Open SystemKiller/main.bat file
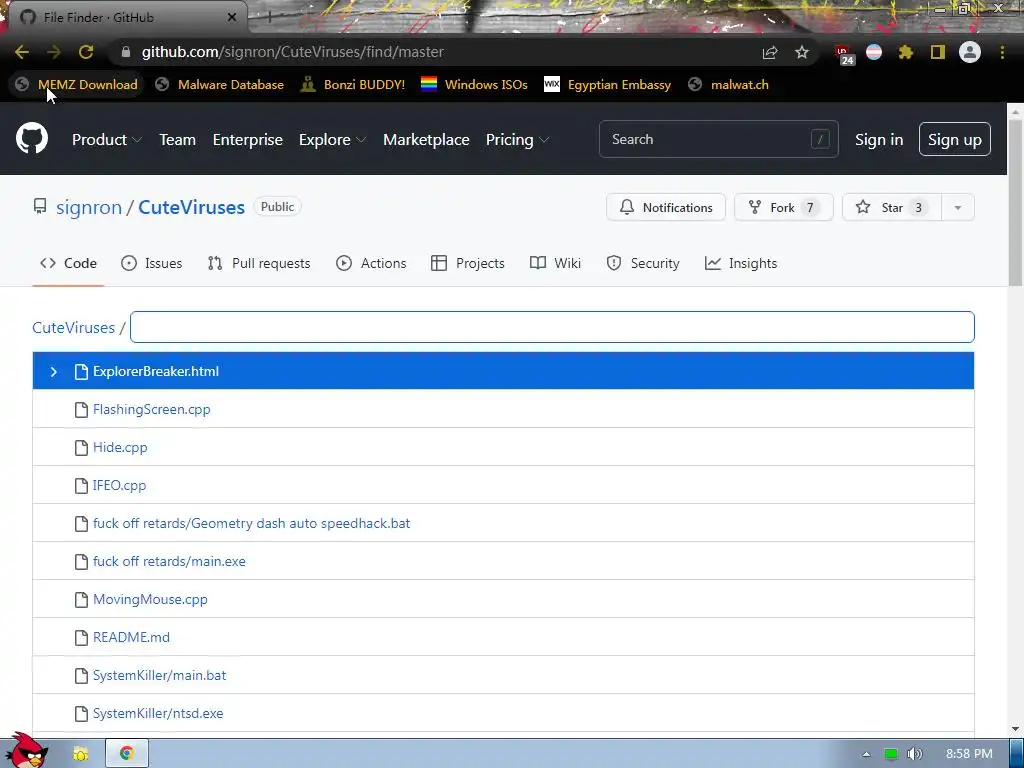1024x768 pixels. point(159,675)
